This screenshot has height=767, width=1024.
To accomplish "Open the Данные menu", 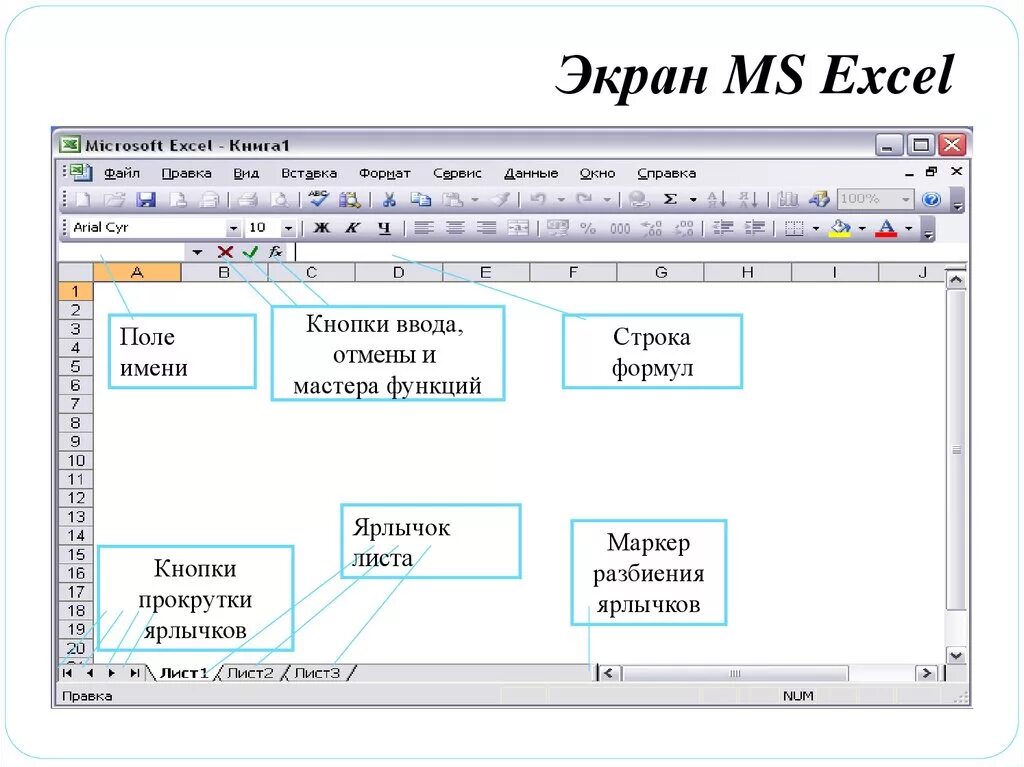I will tap(531, 173).
